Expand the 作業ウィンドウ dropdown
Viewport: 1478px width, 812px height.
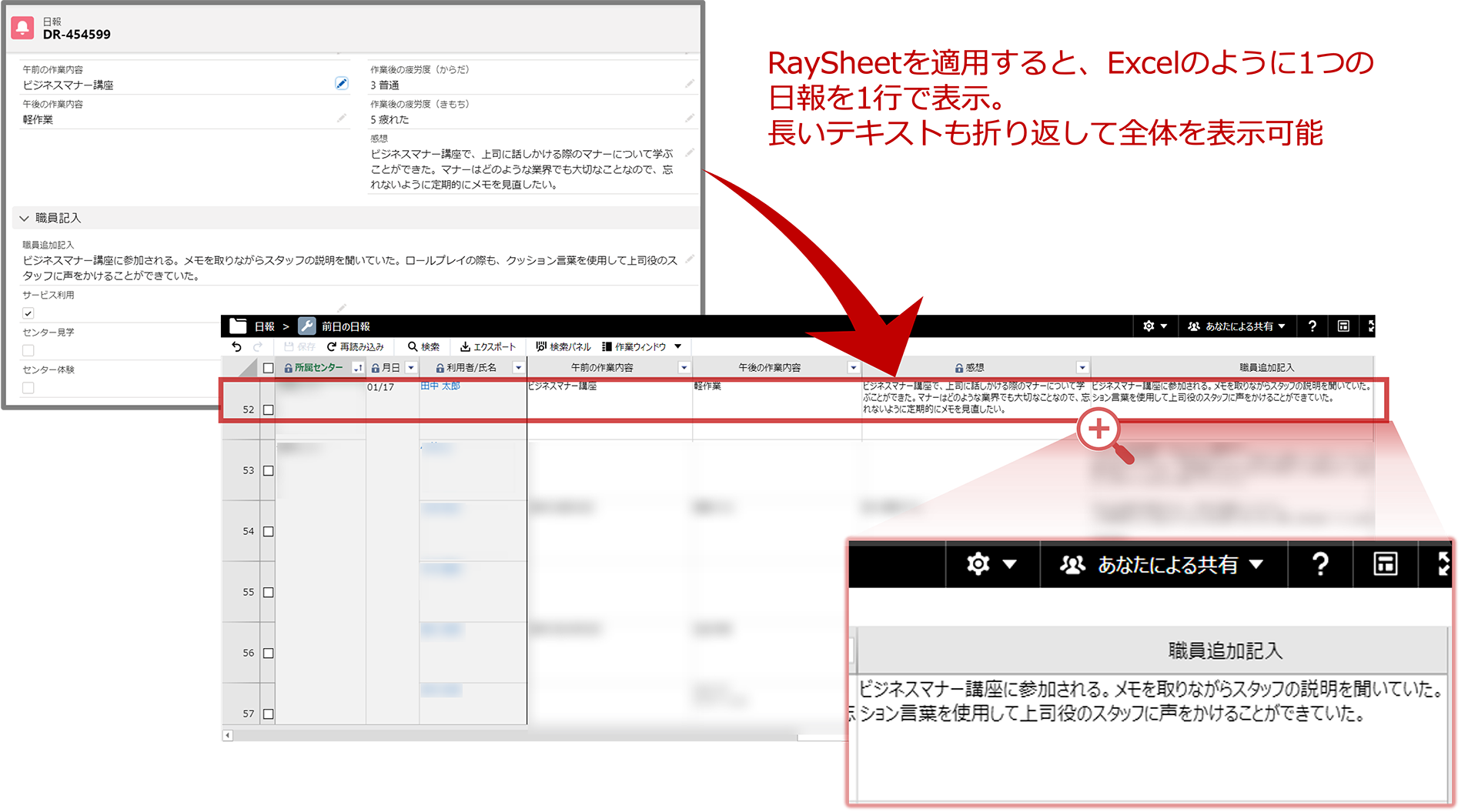677,346
